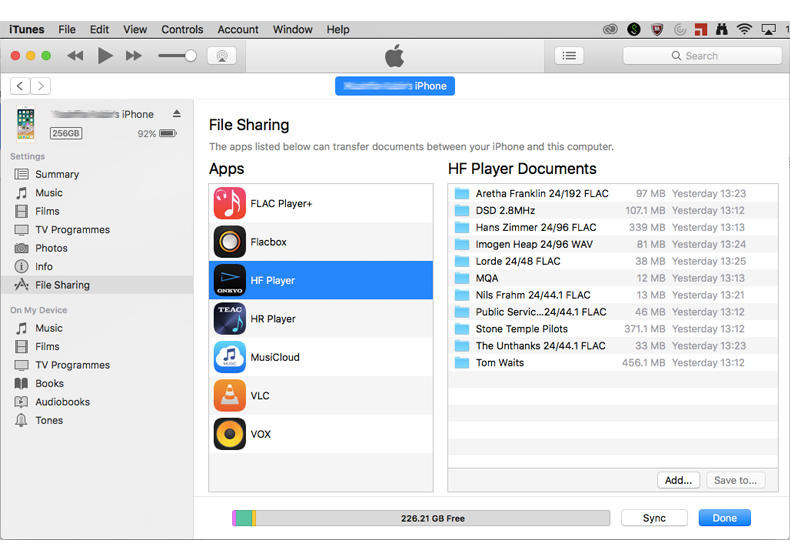The height and width of the screenshot is (560, 790).
Task: Focus the Search field
Action: pos(702,55)
